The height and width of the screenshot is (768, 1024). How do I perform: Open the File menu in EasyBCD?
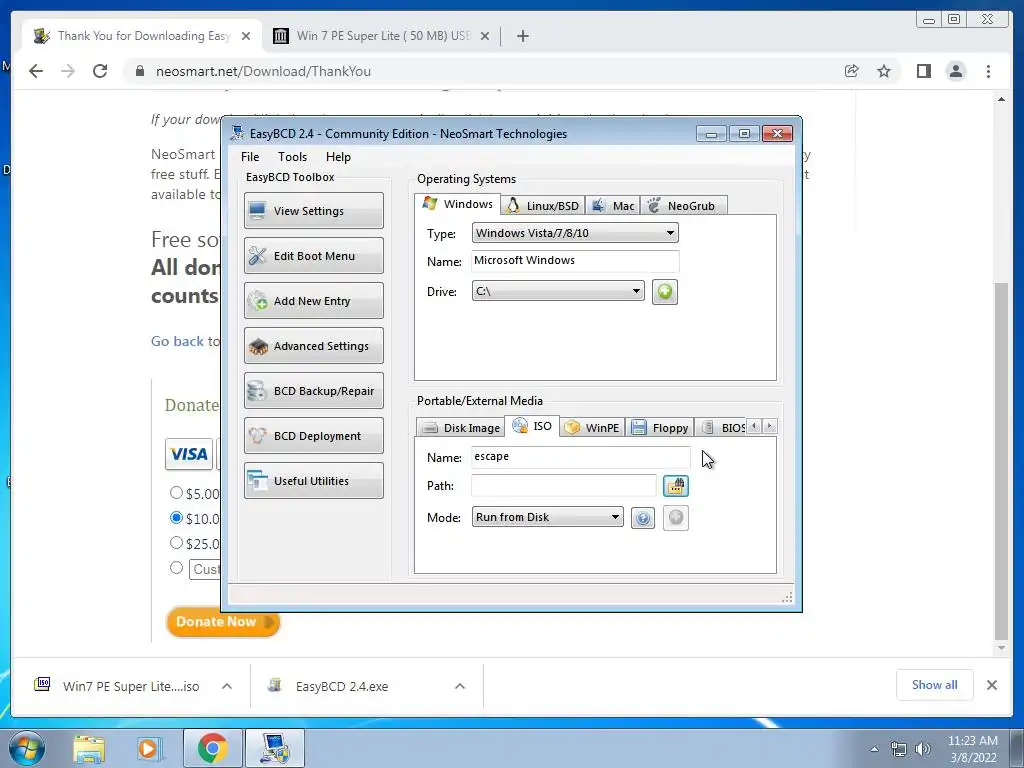[250, 157]
